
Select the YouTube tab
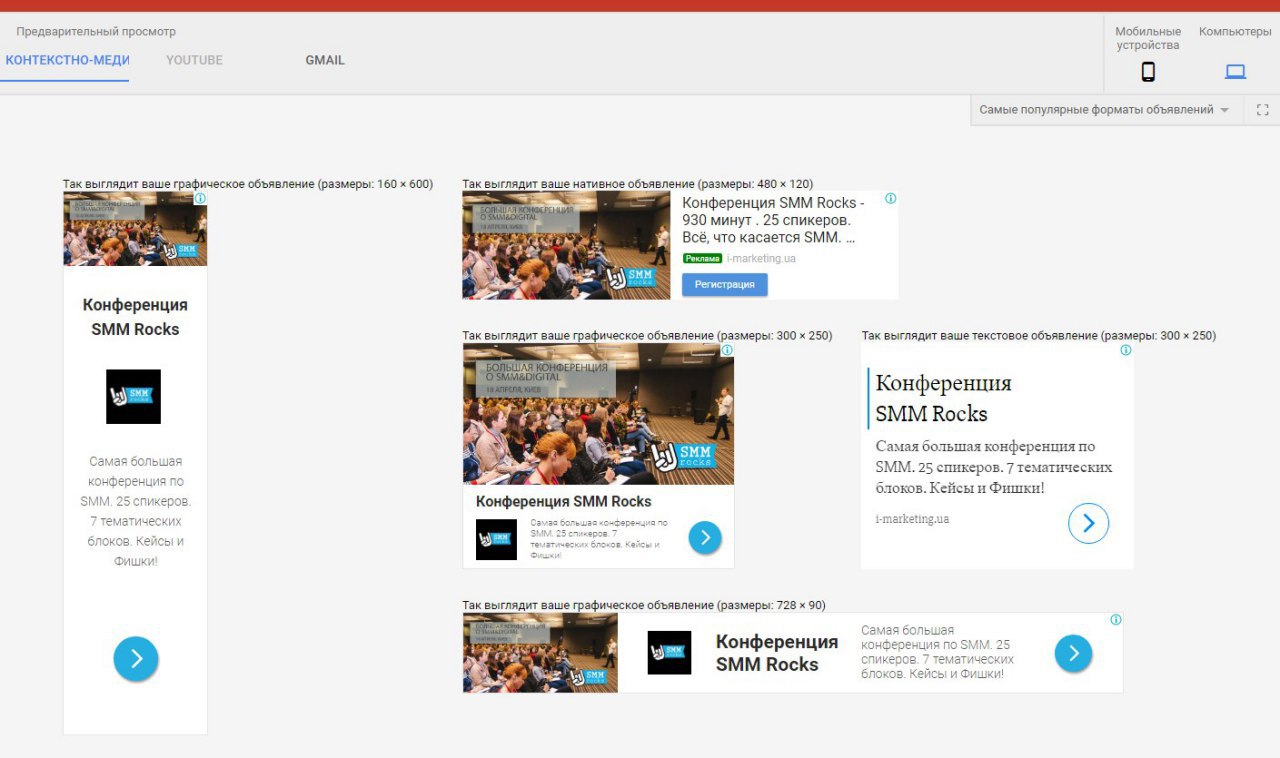(194, 60)
